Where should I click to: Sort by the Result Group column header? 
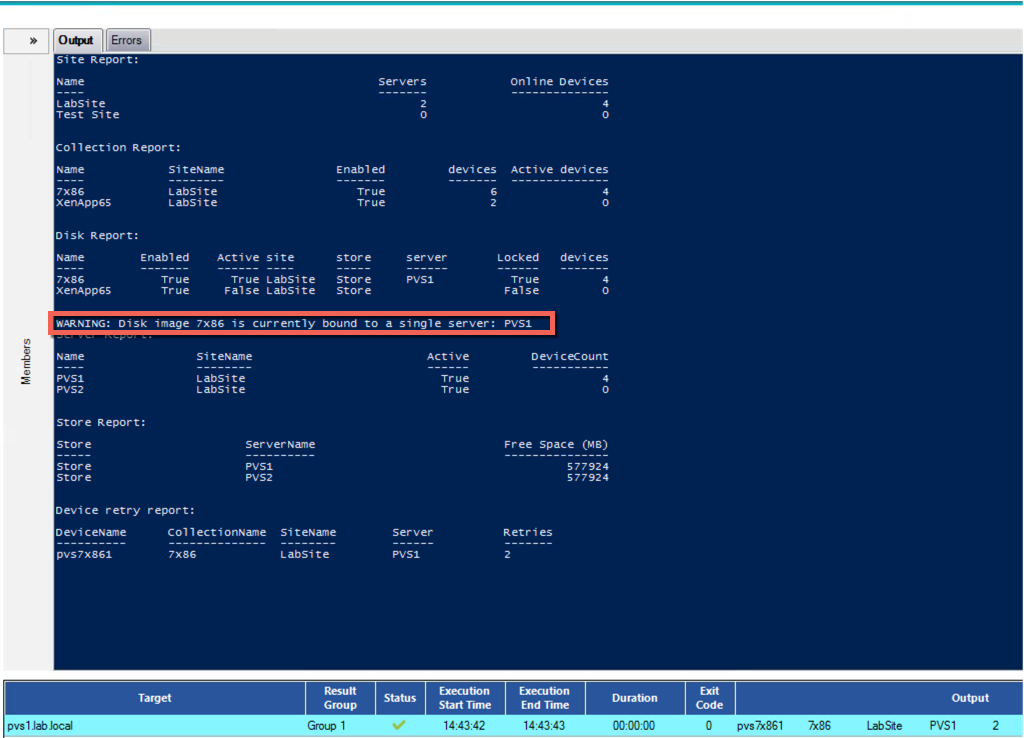pos(340,698)
